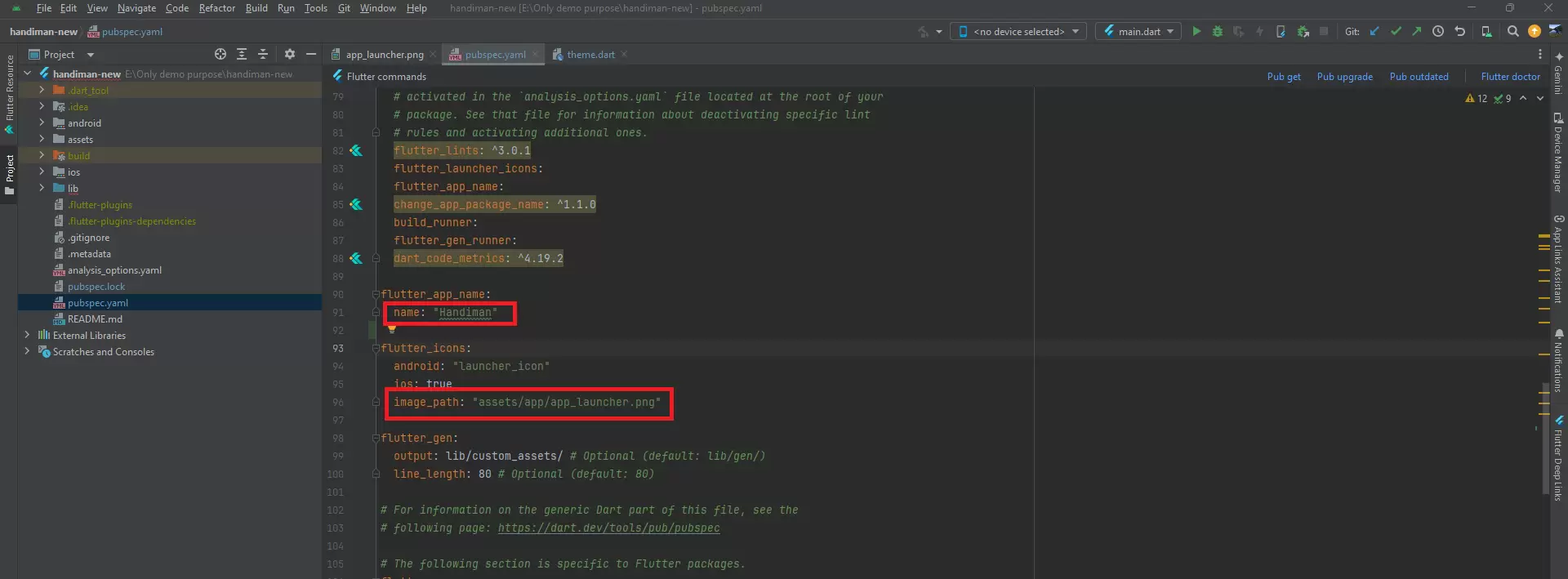Screen dimensions: 1568x579
Task: Close the pubspec.yaml tab
Action: point(535,55)
